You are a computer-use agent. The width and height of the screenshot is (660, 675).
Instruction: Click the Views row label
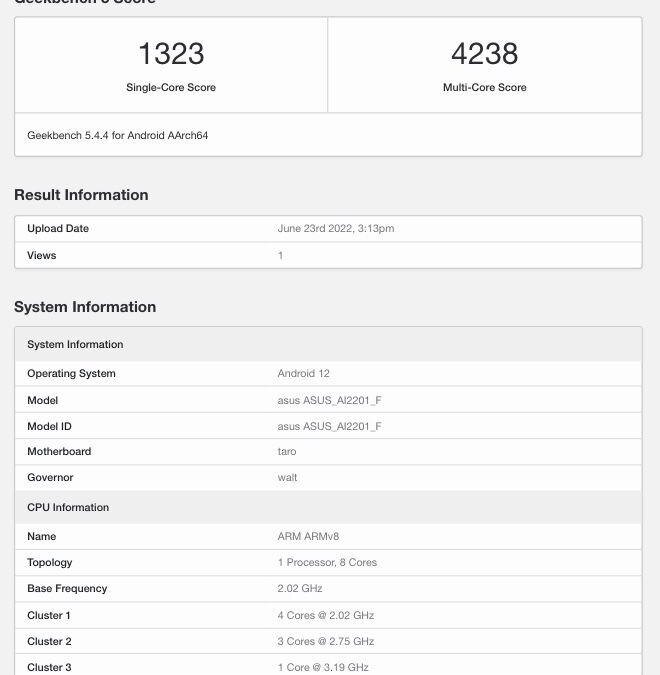pos(42,256)
